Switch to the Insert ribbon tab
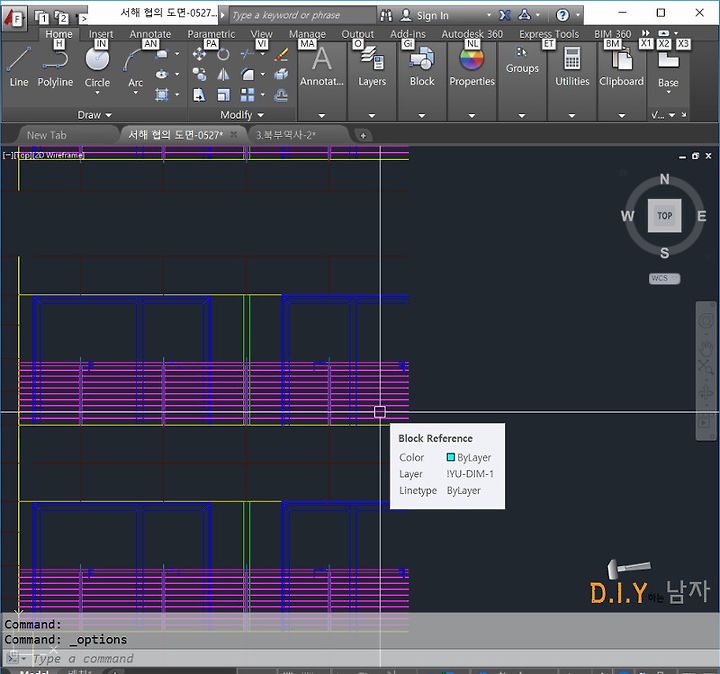The image size is (720, 674). coord(101,34)
